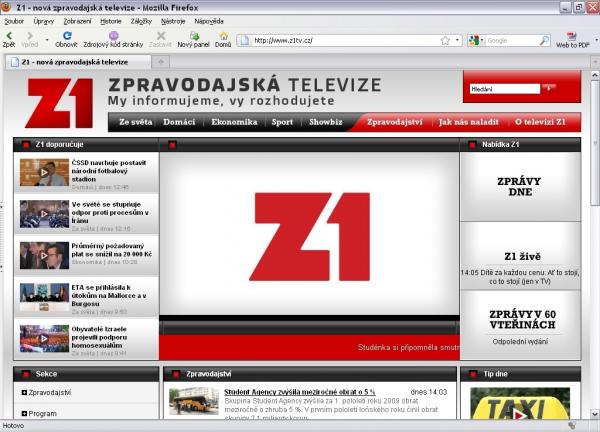Click the ZPRÁVY DNE panel
The width and height of the screenshot is (600, 432).
pos(520,187)
